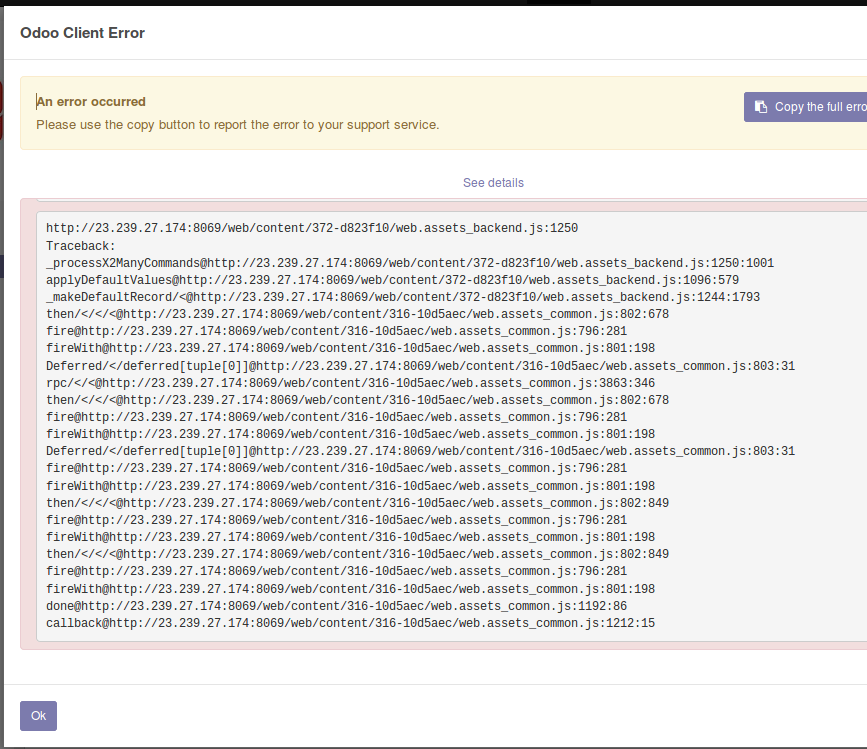Click the callback@ traceback line
The image size is (867, 749).
point(351,623)
